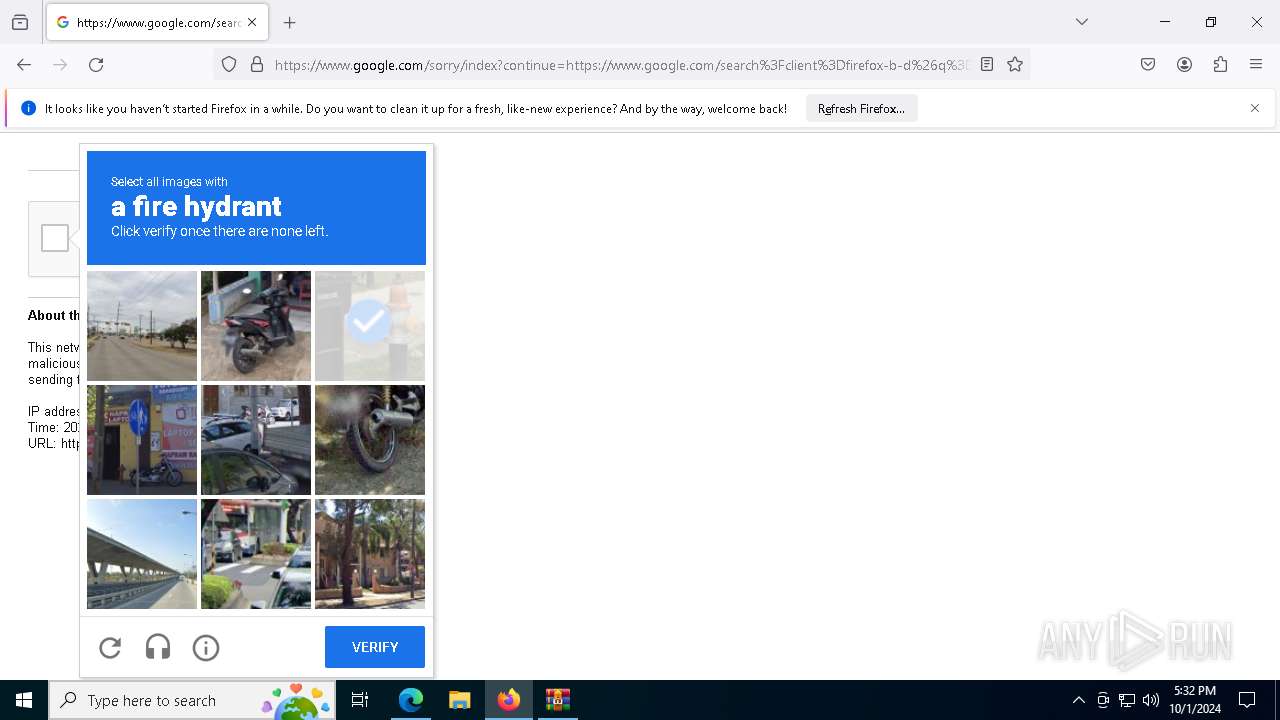This screenshot has width=1280, height=720.
Task: Open captcha help info icon
Action: click(x=206, y=648)
